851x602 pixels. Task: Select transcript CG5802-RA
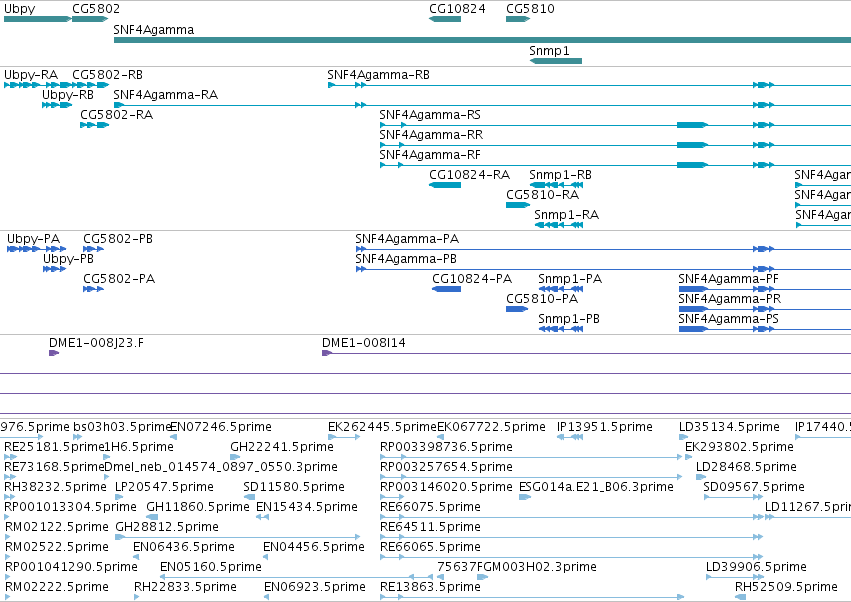tap(117, 115)
